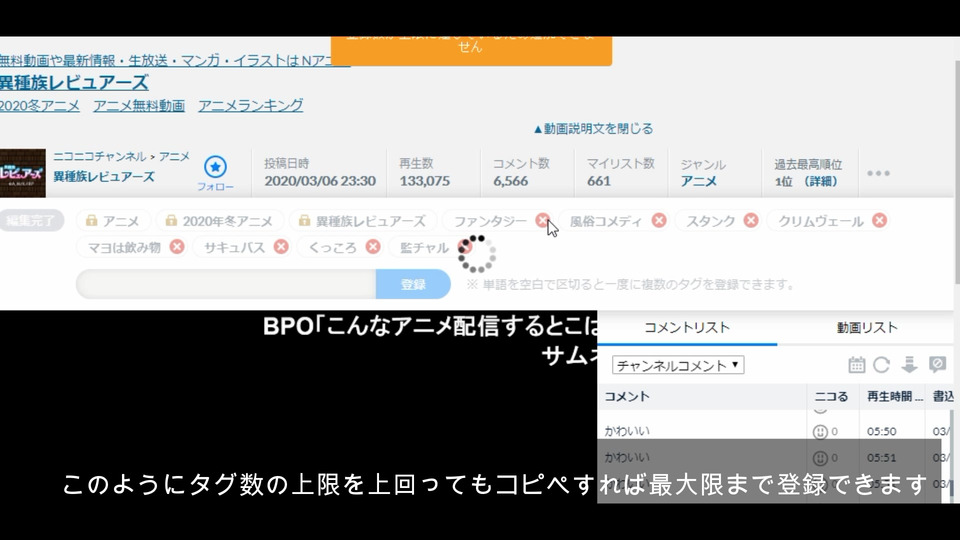Open the アニメ無料動画 link
This screenshot has height=540, width=960.
139,105
